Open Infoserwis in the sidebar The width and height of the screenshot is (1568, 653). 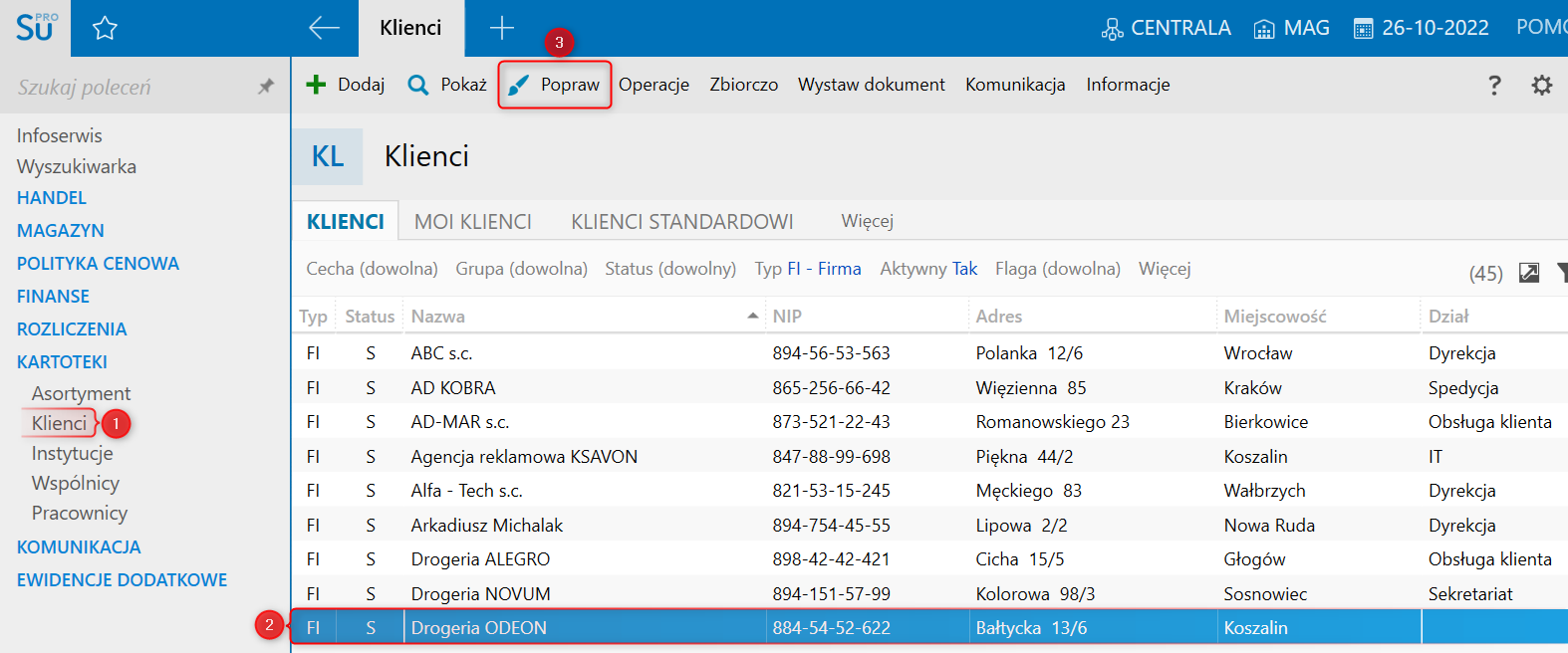59,135
